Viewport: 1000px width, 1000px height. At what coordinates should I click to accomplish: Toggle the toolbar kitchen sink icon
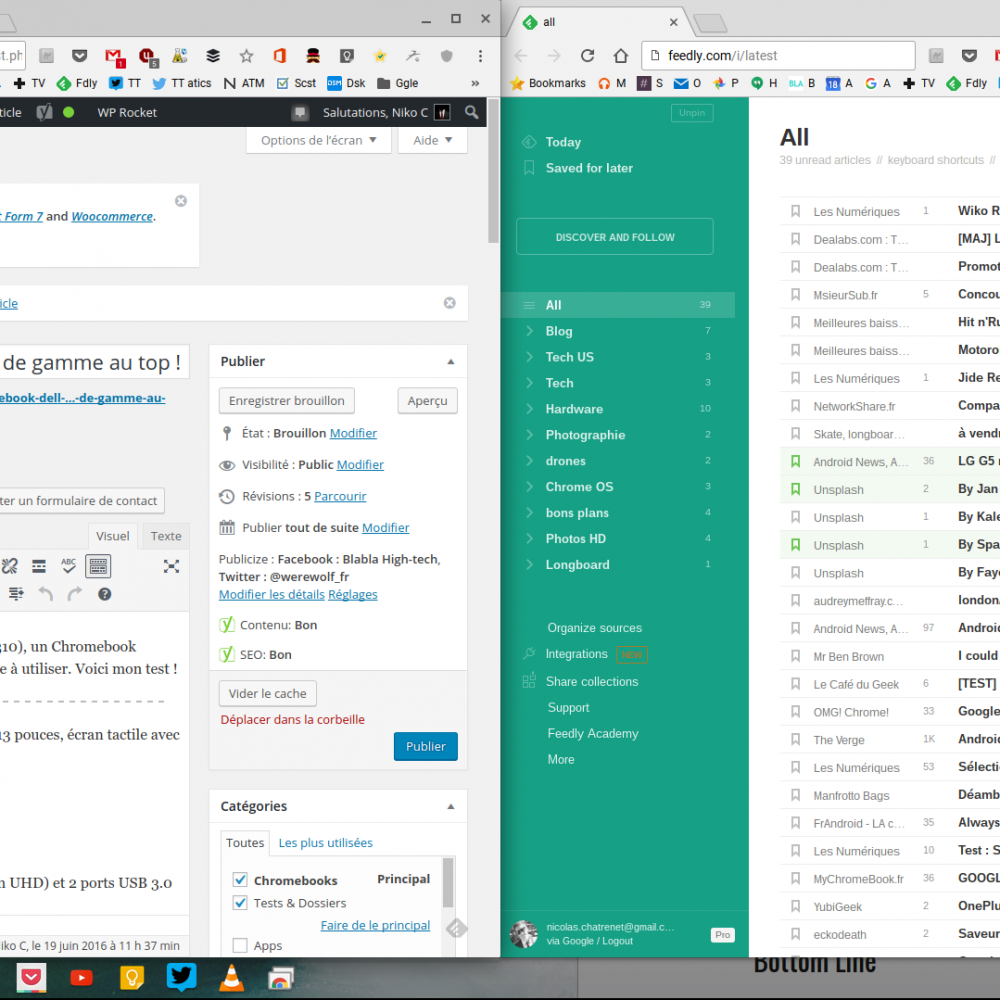[98, 566]
